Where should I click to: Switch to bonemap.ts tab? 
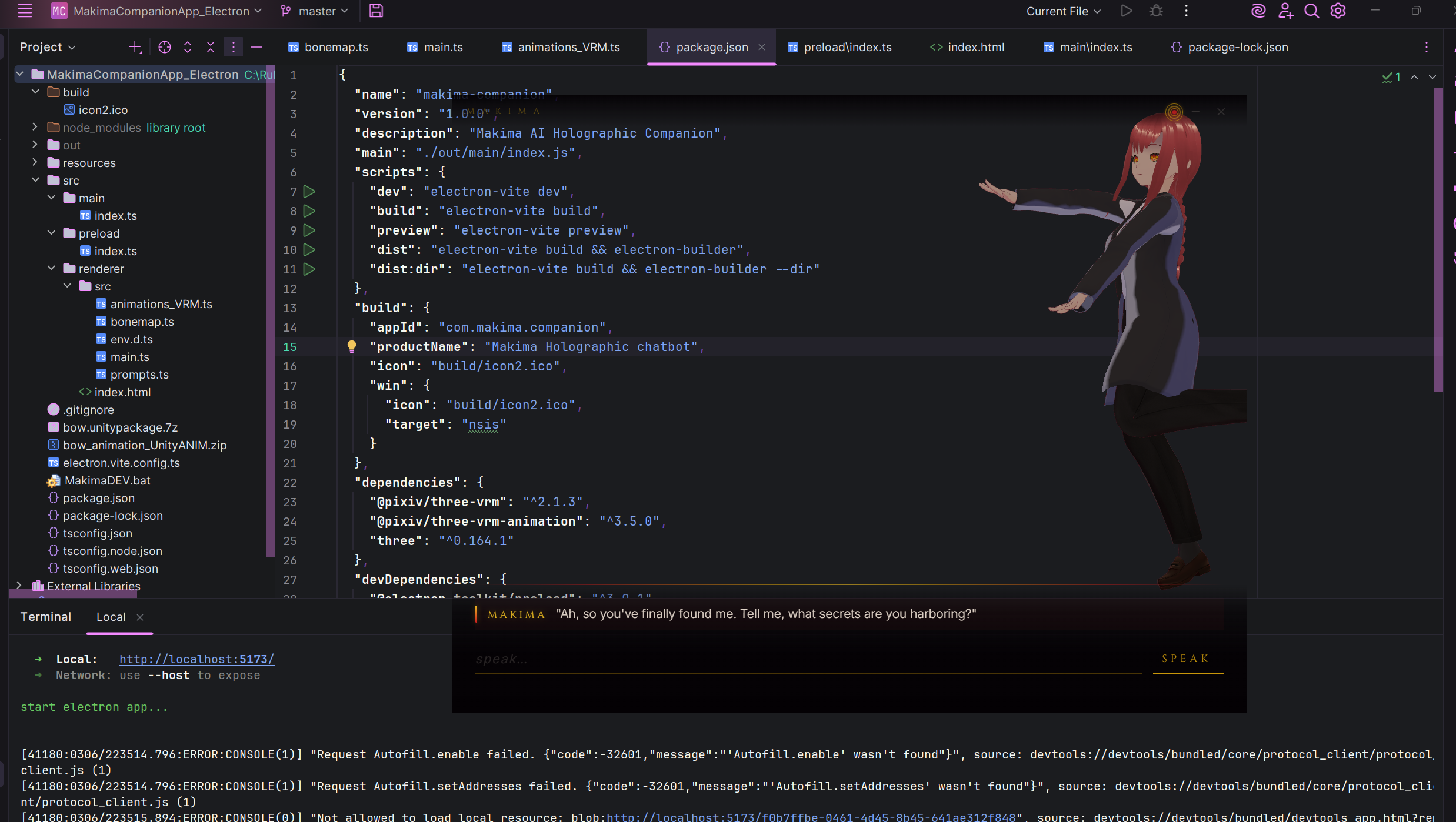(328, 47)
